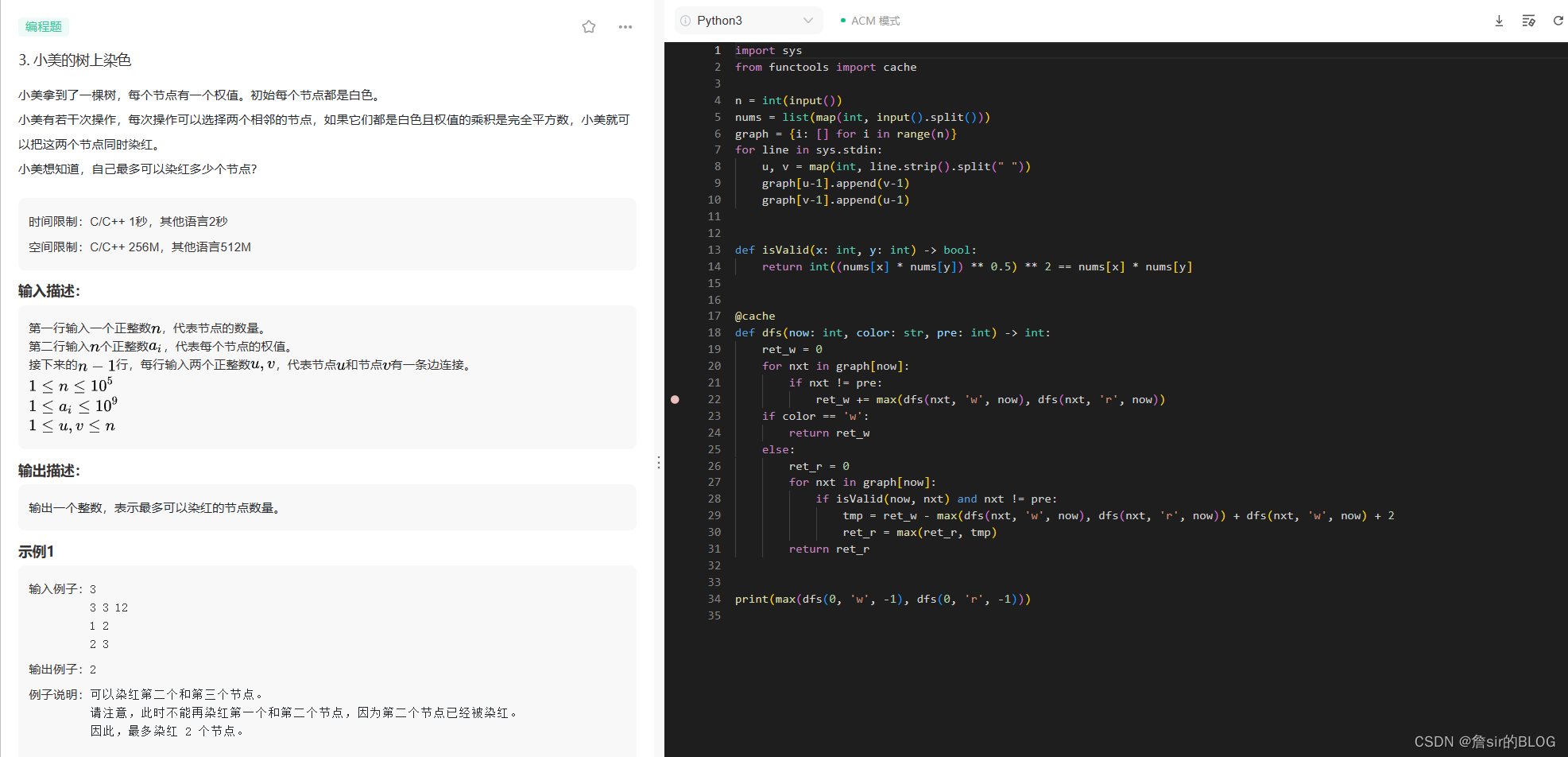Click the 'if color == 'w':' line
Image resolution: width=1568 pixels, height=757 pixels.
pyautogui.click(x=815, y=416)
